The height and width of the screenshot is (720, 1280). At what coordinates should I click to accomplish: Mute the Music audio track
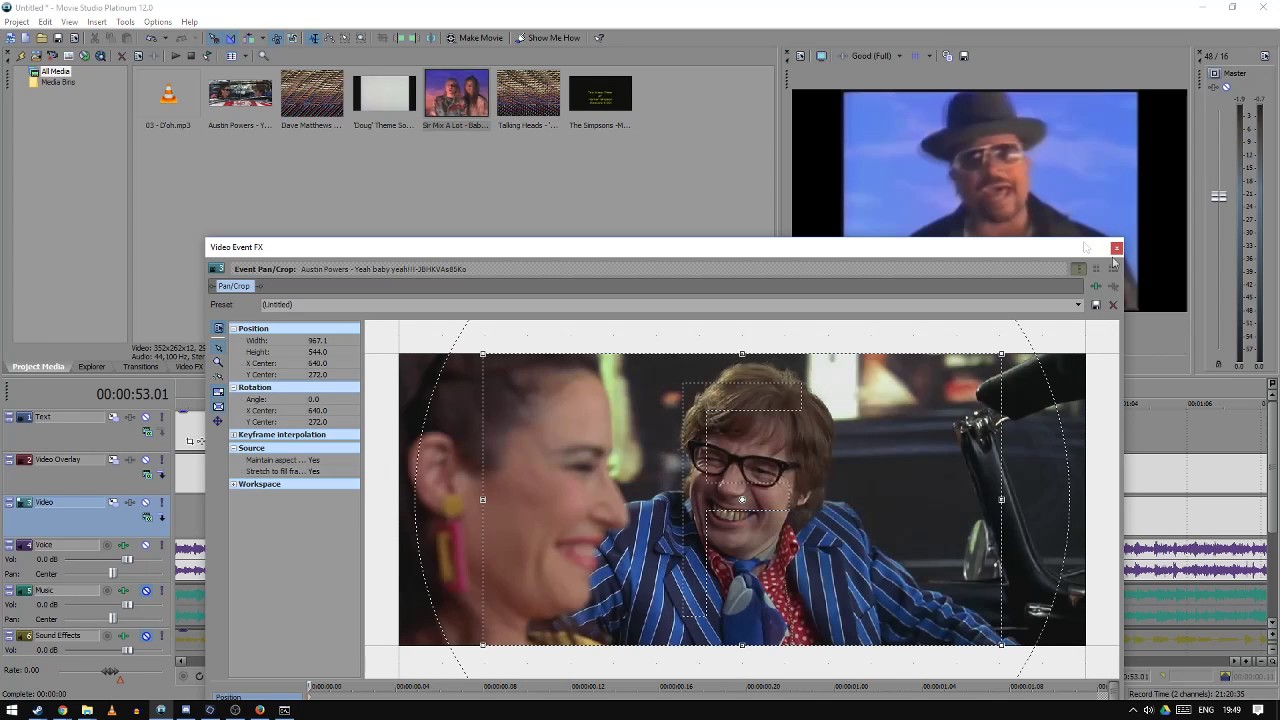(x=146, y=591)
